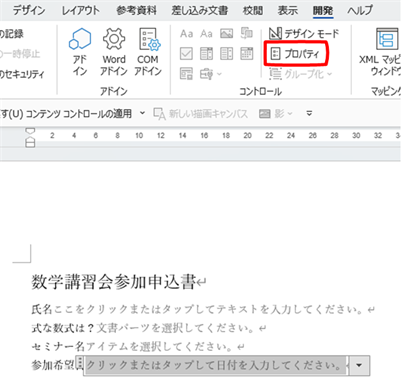
Task: Open ヘルプ tab
Action: [x=360, y=10]
